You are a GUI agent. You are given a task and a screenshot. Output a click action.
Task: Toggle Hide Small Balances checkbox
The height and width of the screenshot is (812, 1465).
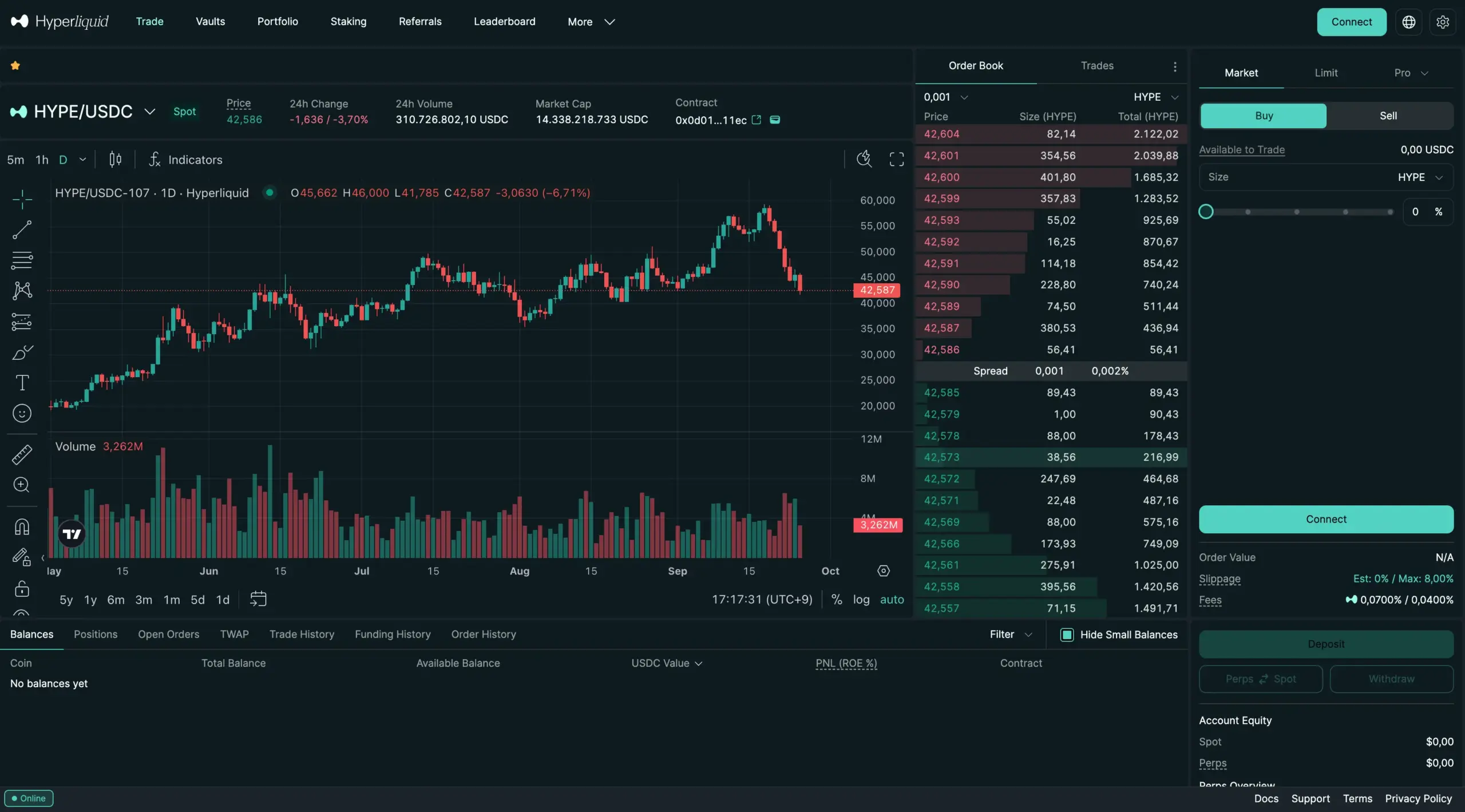click(1067, 635)
